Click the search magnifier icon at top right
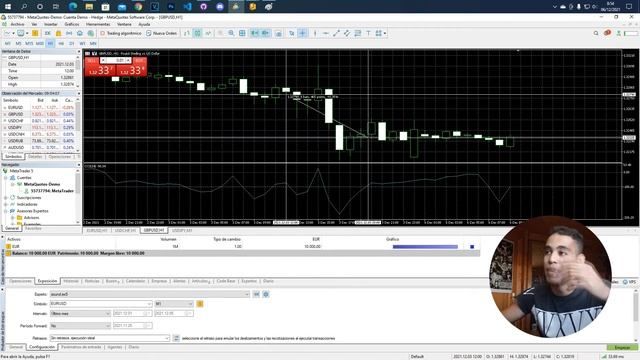This screenshot has width=640, height=360. point(596,33)
